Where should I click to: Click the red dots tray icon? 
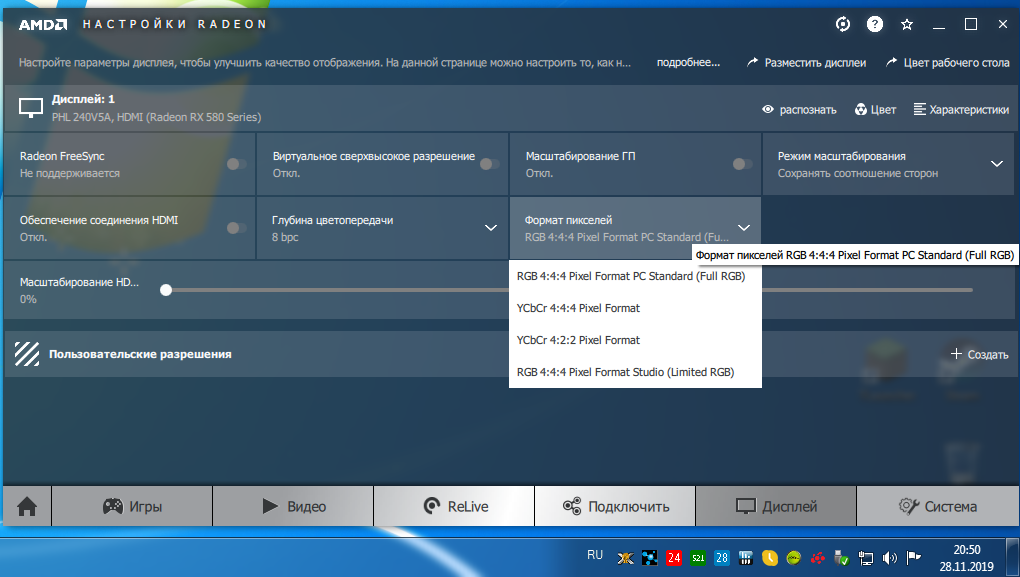pyautogui.click(x=818, y=557)
